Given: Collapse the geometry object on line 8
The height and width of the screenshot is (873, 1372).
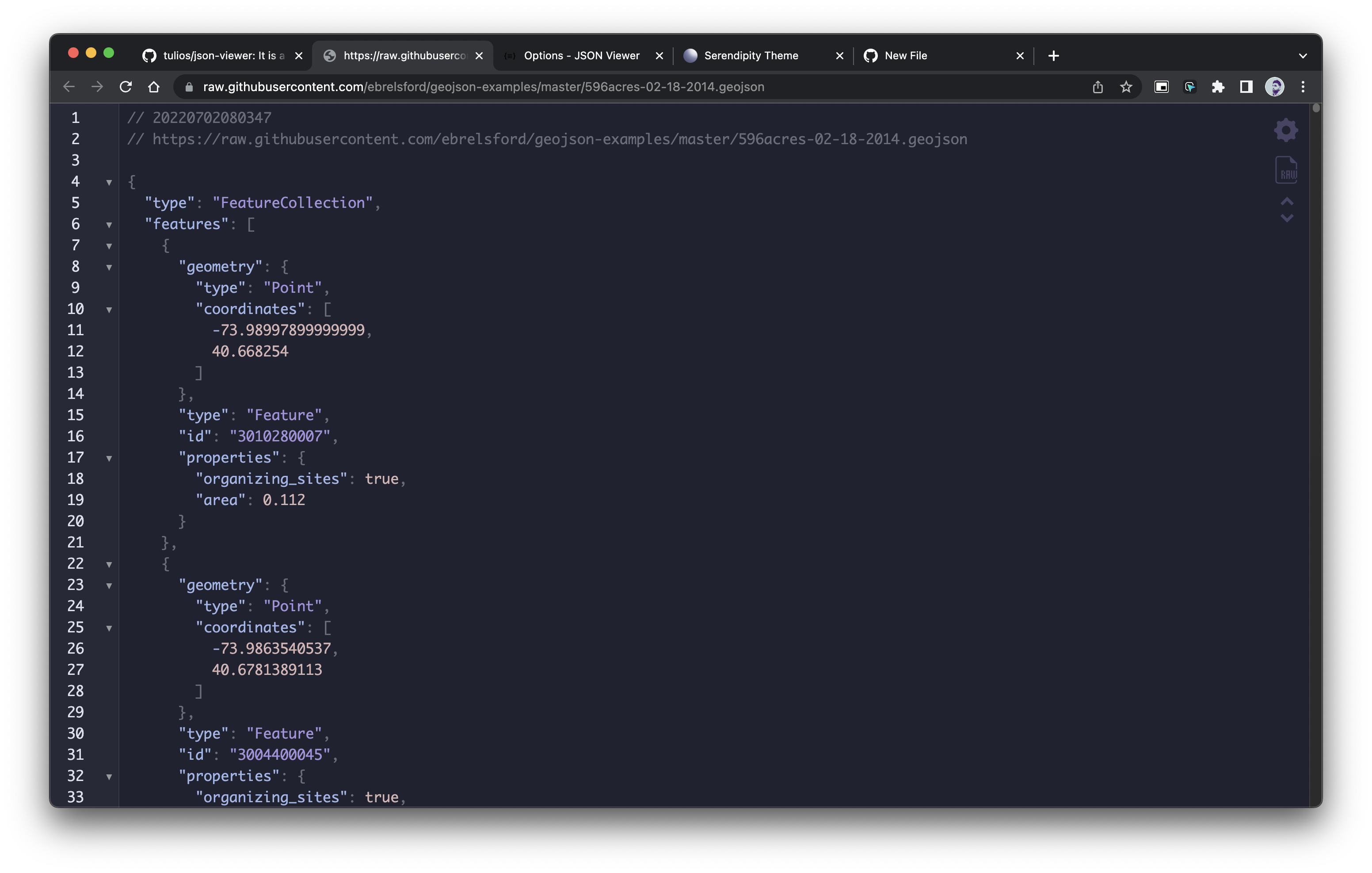Looking at the screenshot, I should pyautogui.click(x=109, y=268).
